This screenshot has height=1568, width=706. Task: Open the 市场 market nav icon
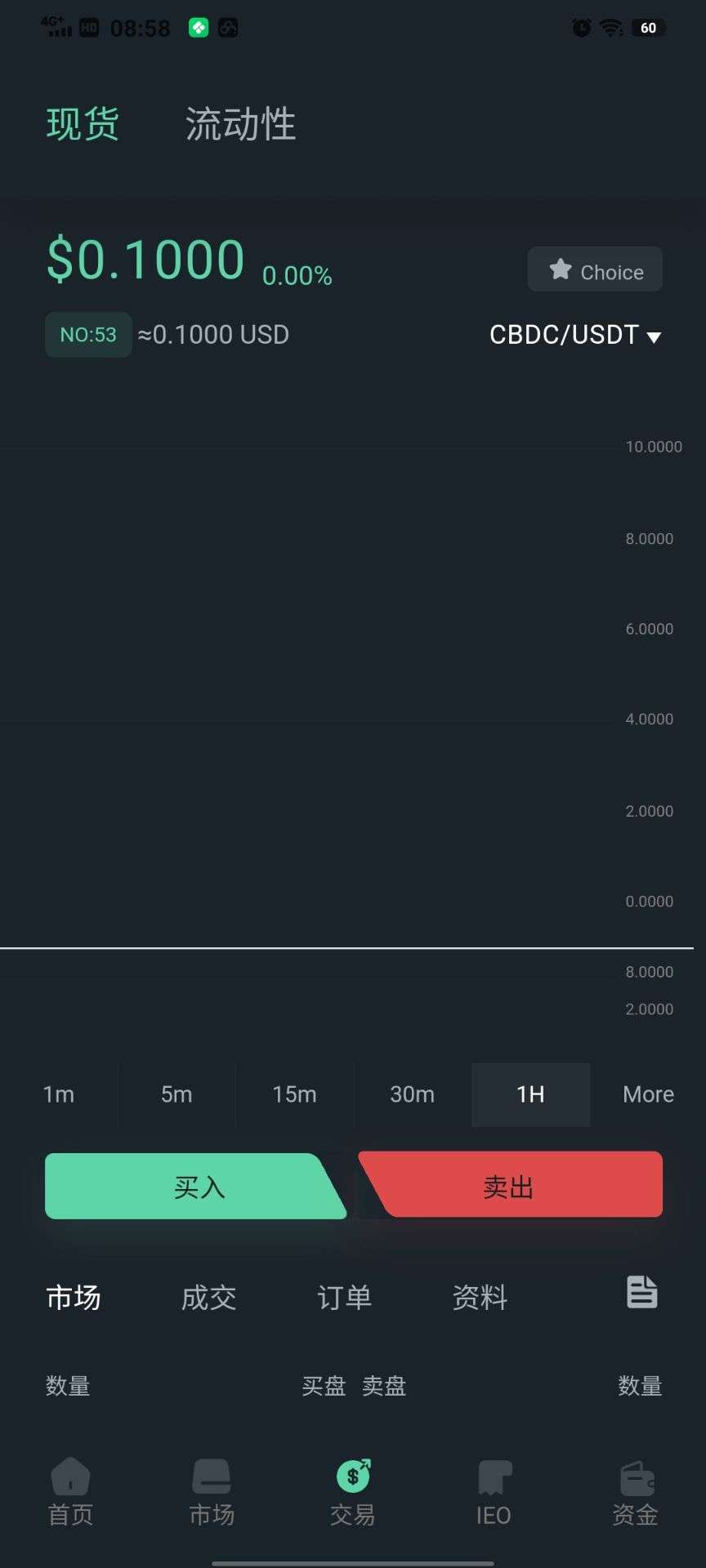pyautogui.click(x=212, y=1476)
